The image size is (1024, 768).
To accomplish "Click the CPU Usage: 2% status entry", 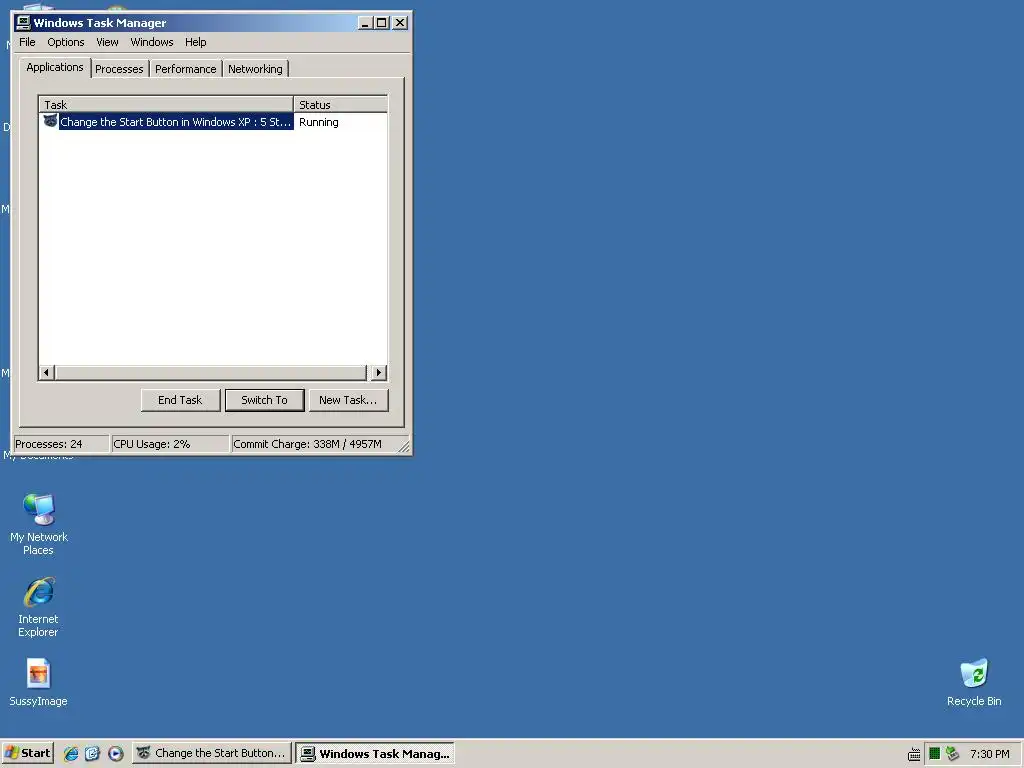I will click(x=170, y=444).
